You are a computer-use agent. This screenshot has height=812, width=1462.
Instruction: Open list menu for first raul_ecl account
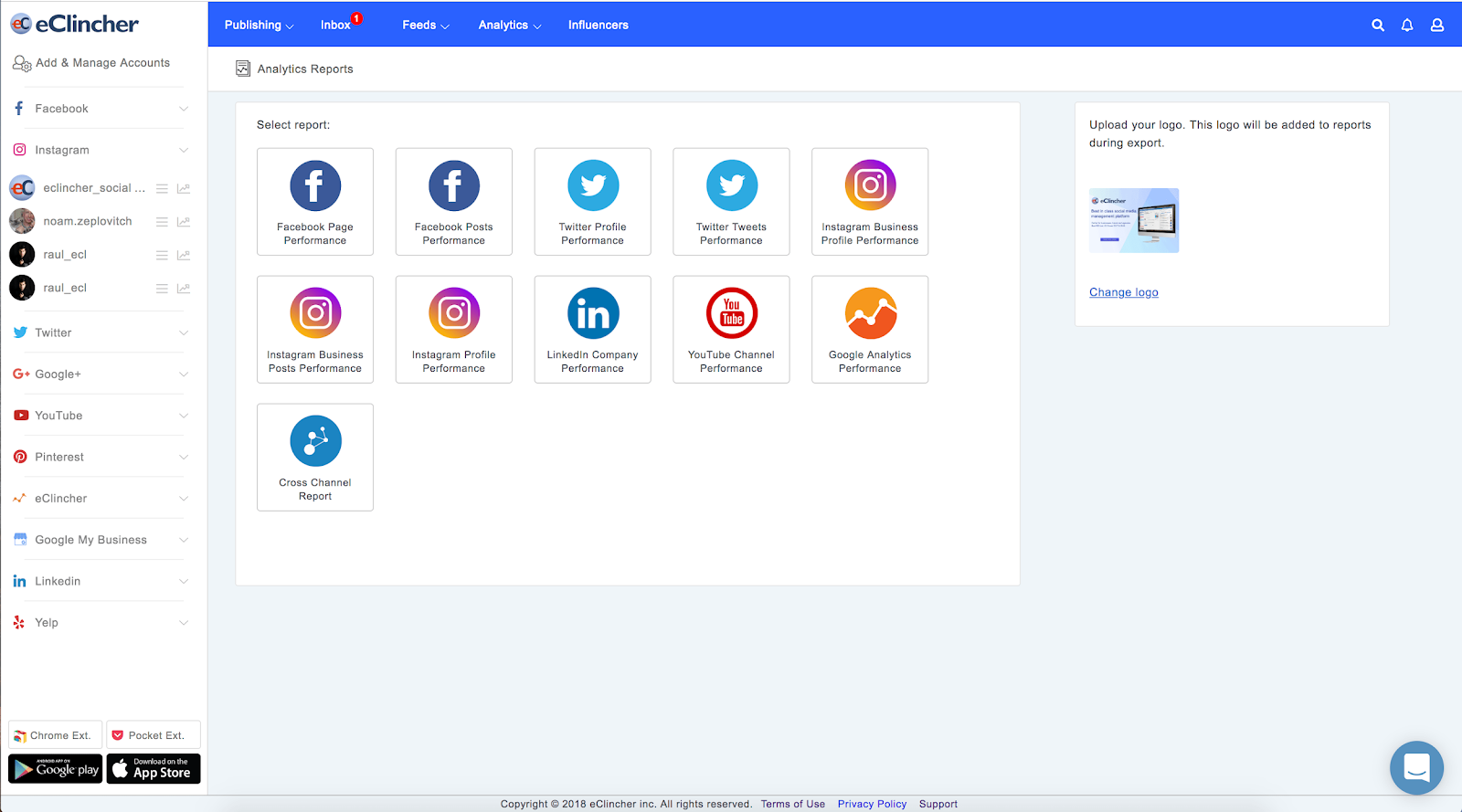click(162, 255)
